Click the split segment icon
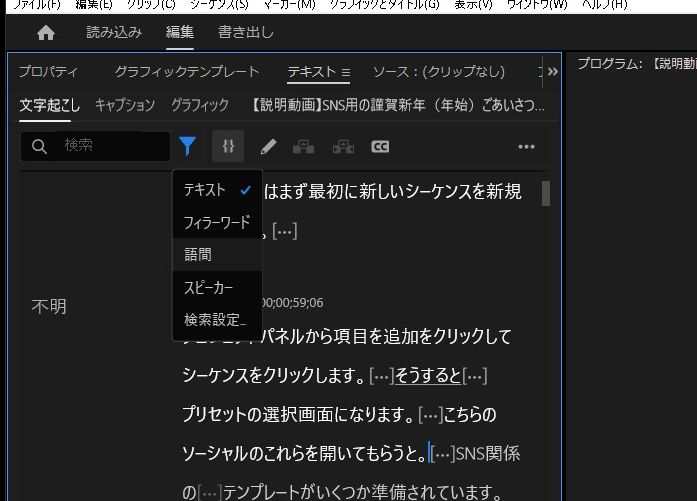The width and height of the screenshot is (697, 501). click(x=343, y=147)
